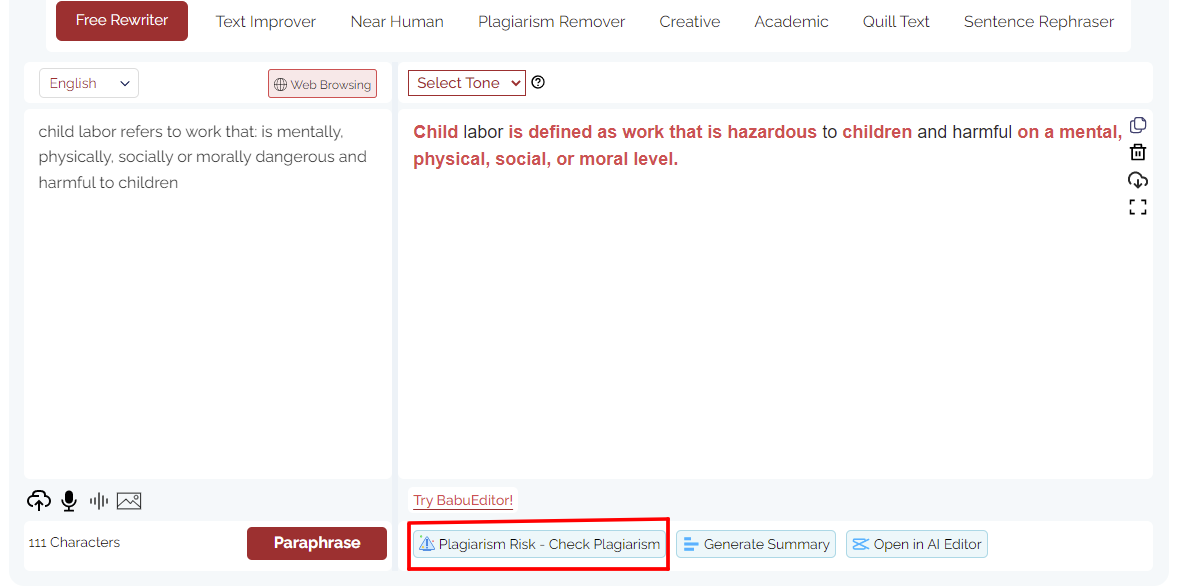Switch to Academic mode
Screen dimensions: 1192x588
pyautogui.click(x=791, y=22)
